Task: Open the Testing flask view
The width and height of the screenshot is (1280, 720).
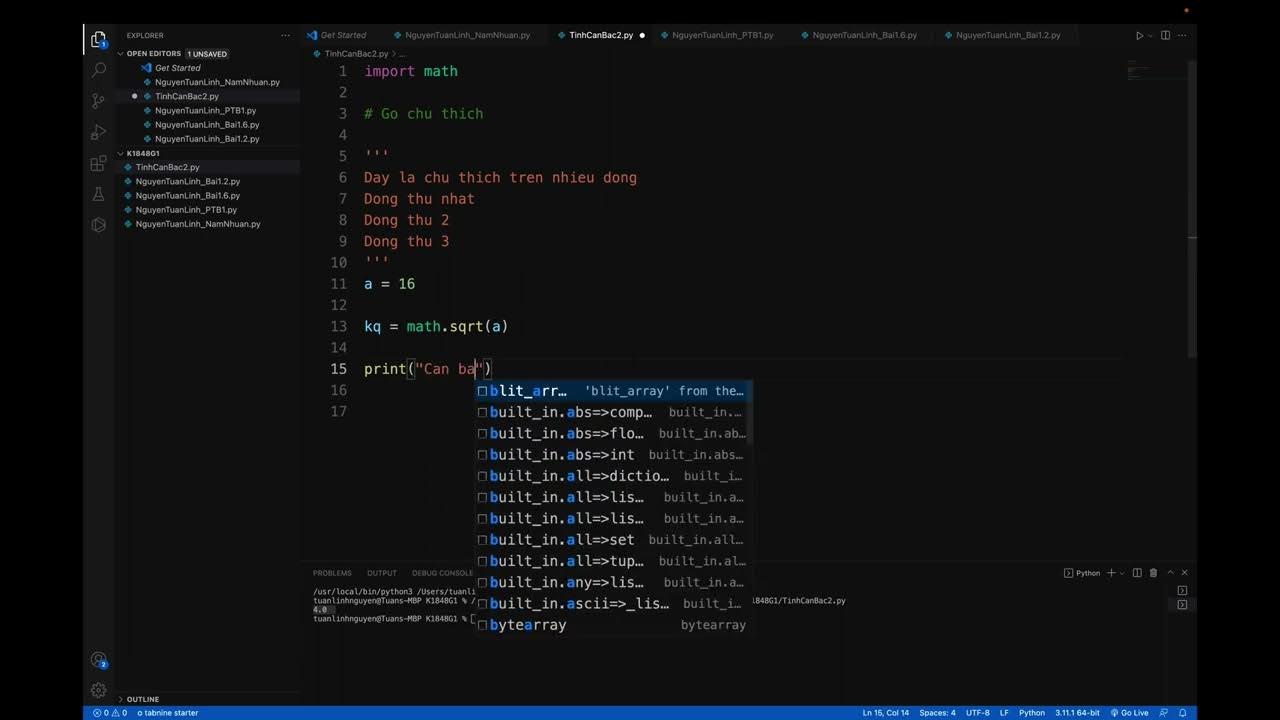Action: point(98,194)
